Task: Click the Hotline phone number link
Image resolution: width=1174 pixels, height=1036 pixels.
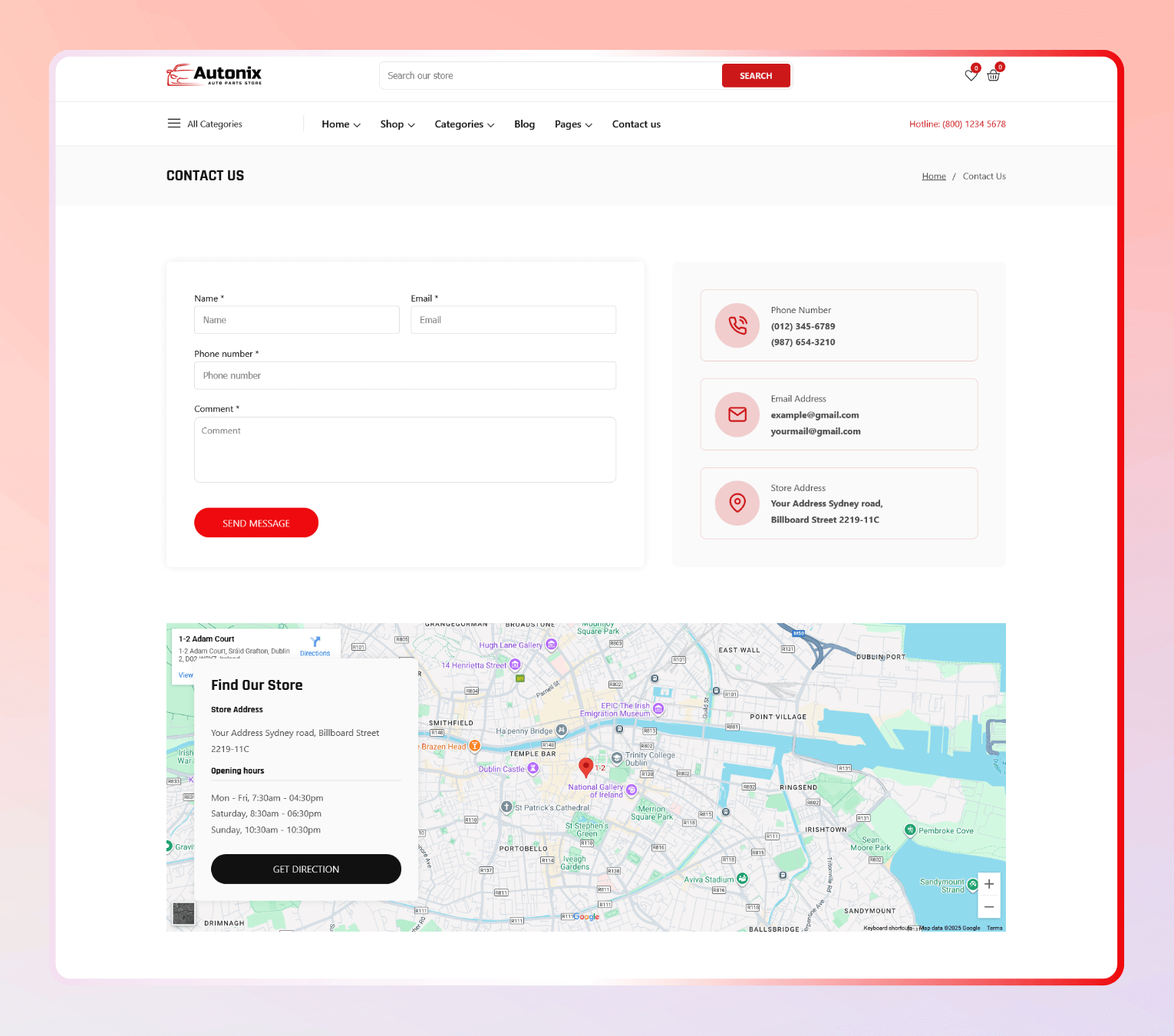Action: click(958, 124)
